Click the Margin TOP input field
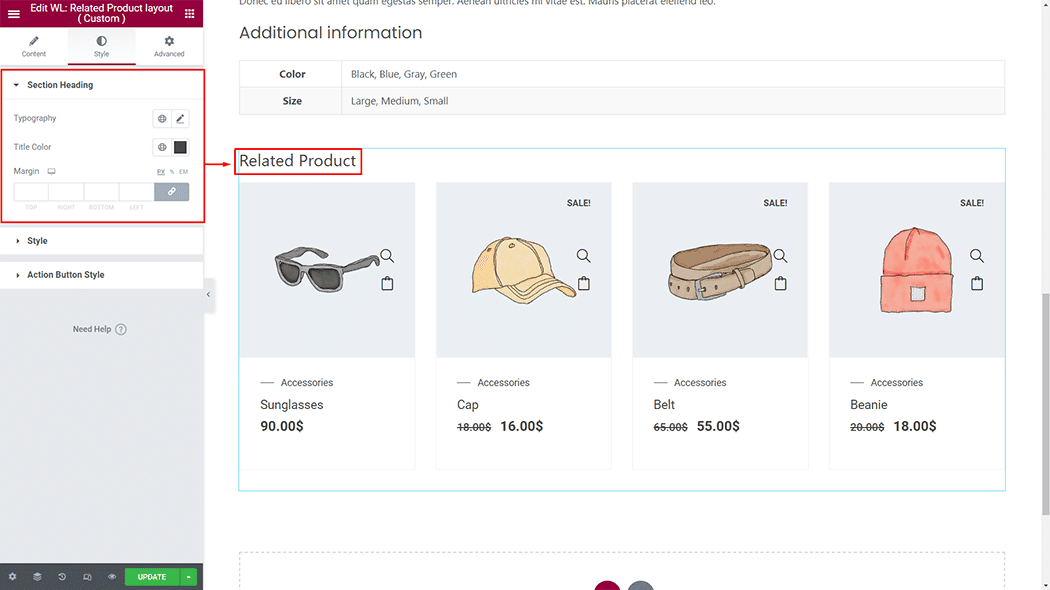 click(31, 191)
